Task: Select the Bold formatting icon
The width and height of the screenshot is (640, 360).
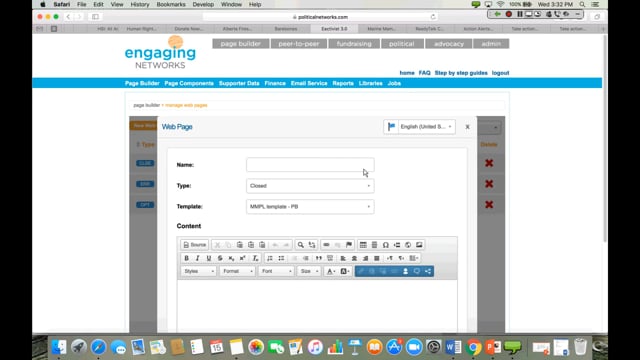Action: click(187, 258)
